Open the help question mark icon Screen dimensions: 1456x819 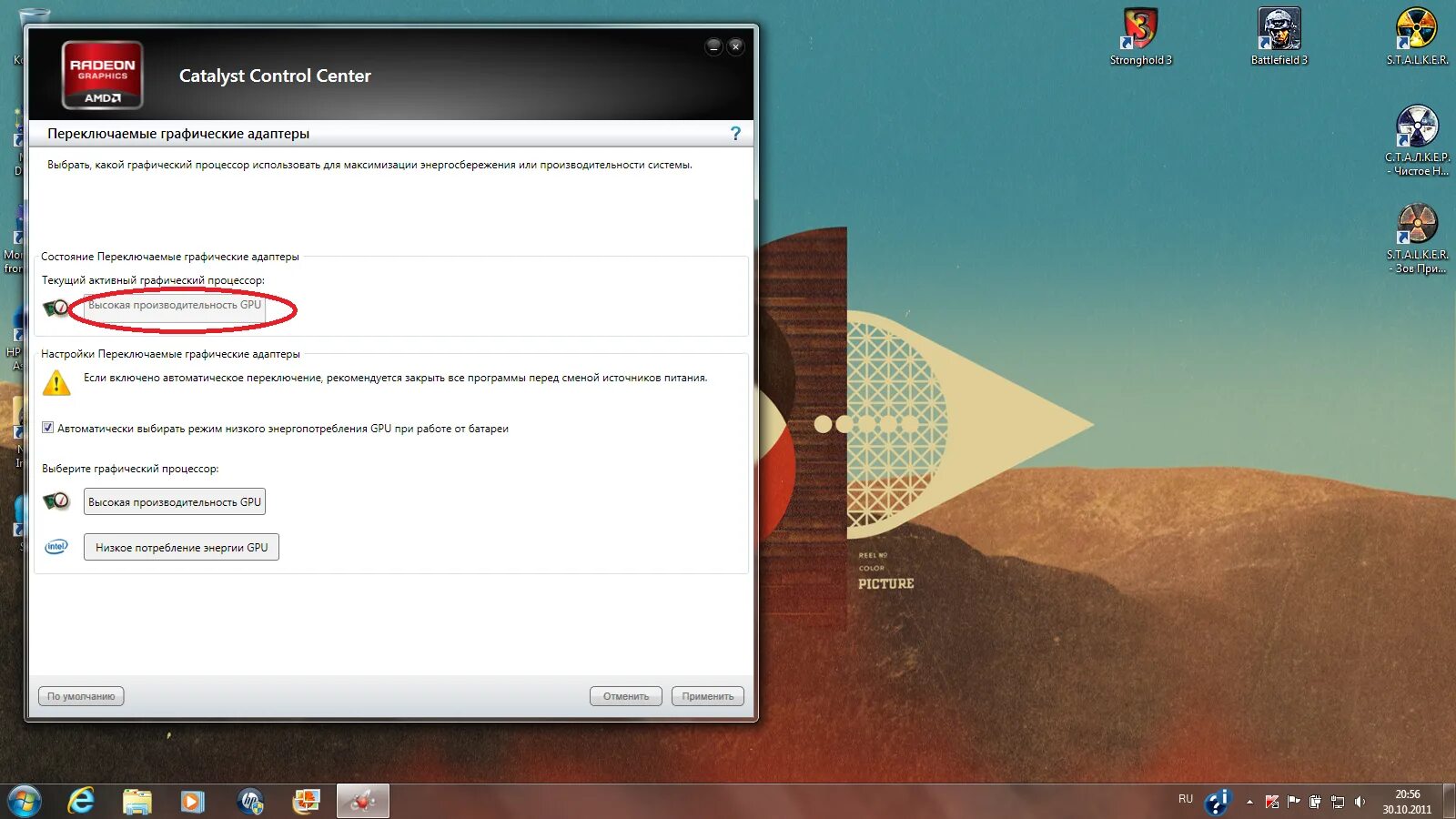(735, 134)
